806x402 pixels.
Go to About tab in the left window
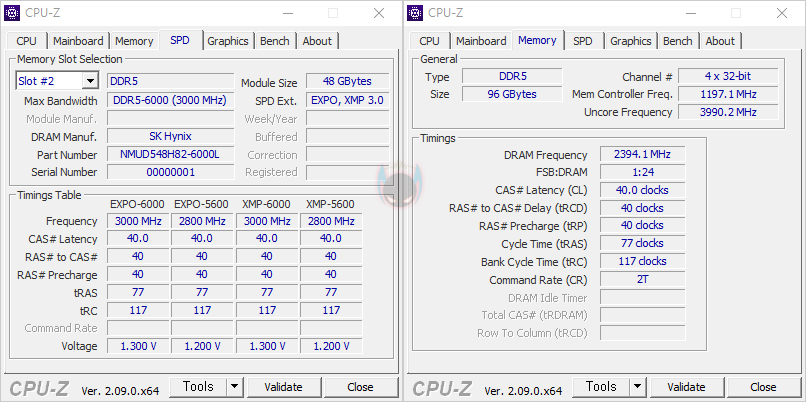[x=317, y=41]
